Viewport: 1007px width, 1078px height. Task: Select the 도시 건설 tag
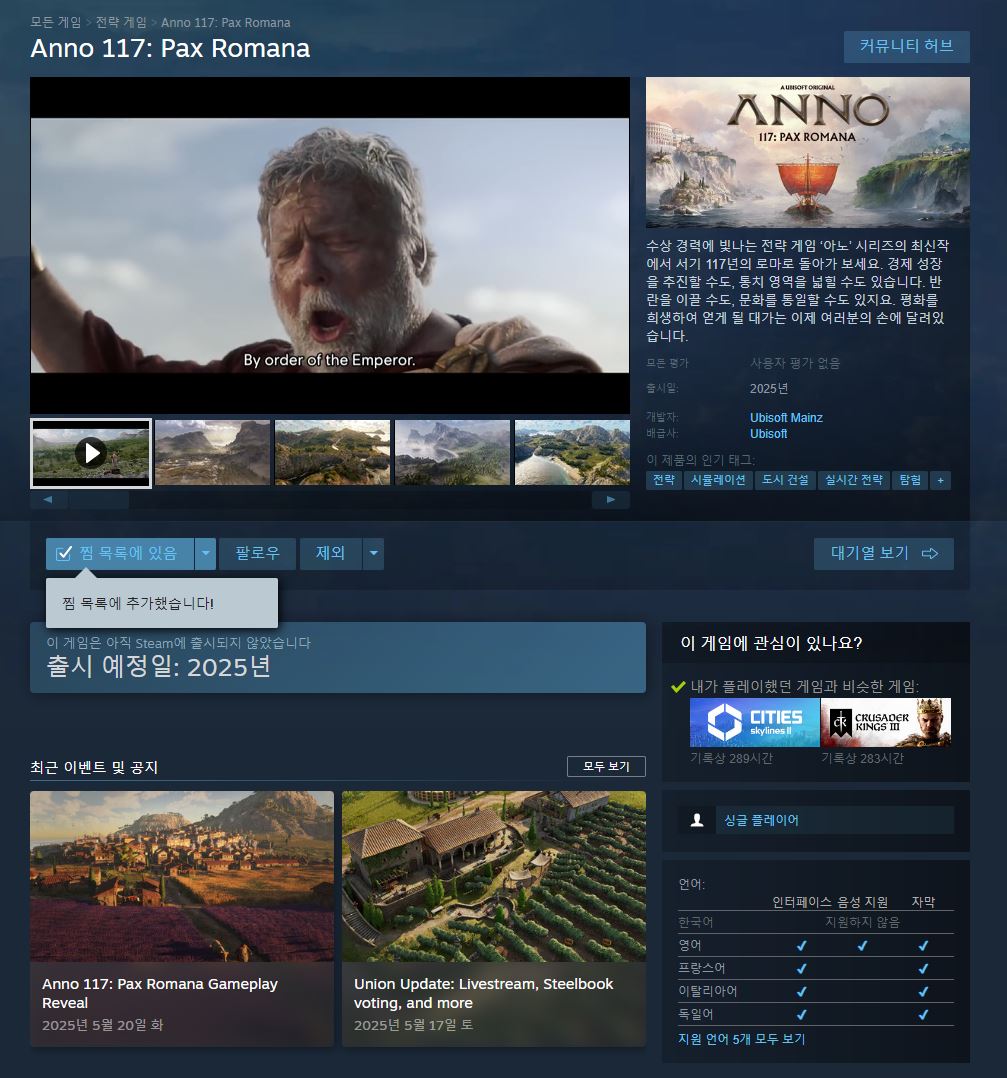785,480
